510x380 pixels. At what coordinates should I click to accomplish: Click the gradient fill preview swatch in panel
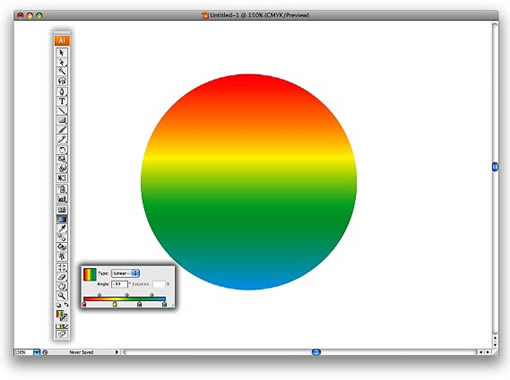click(x=89, y=274)
